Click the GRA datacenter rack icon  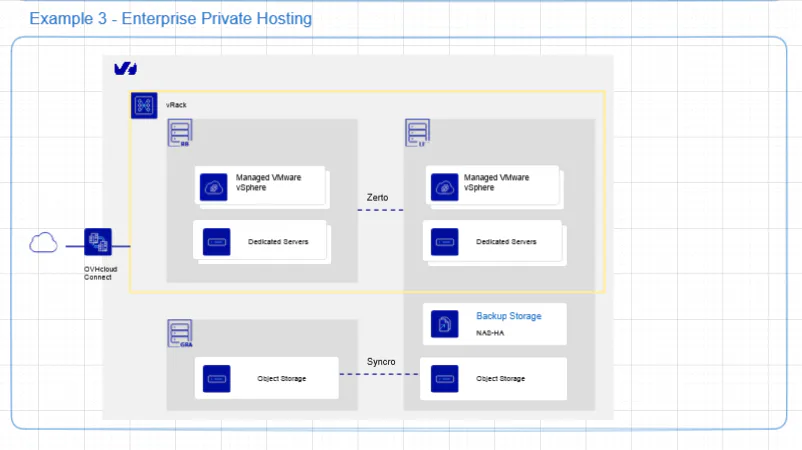pyautogui.click(x=180, y=333)
